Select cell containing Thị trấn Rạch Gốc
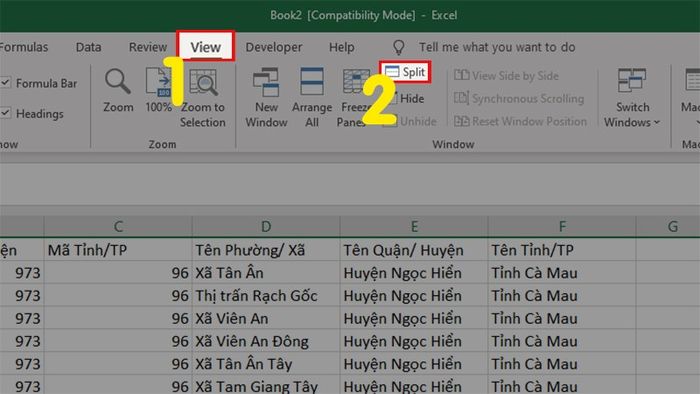 [266, 295]
